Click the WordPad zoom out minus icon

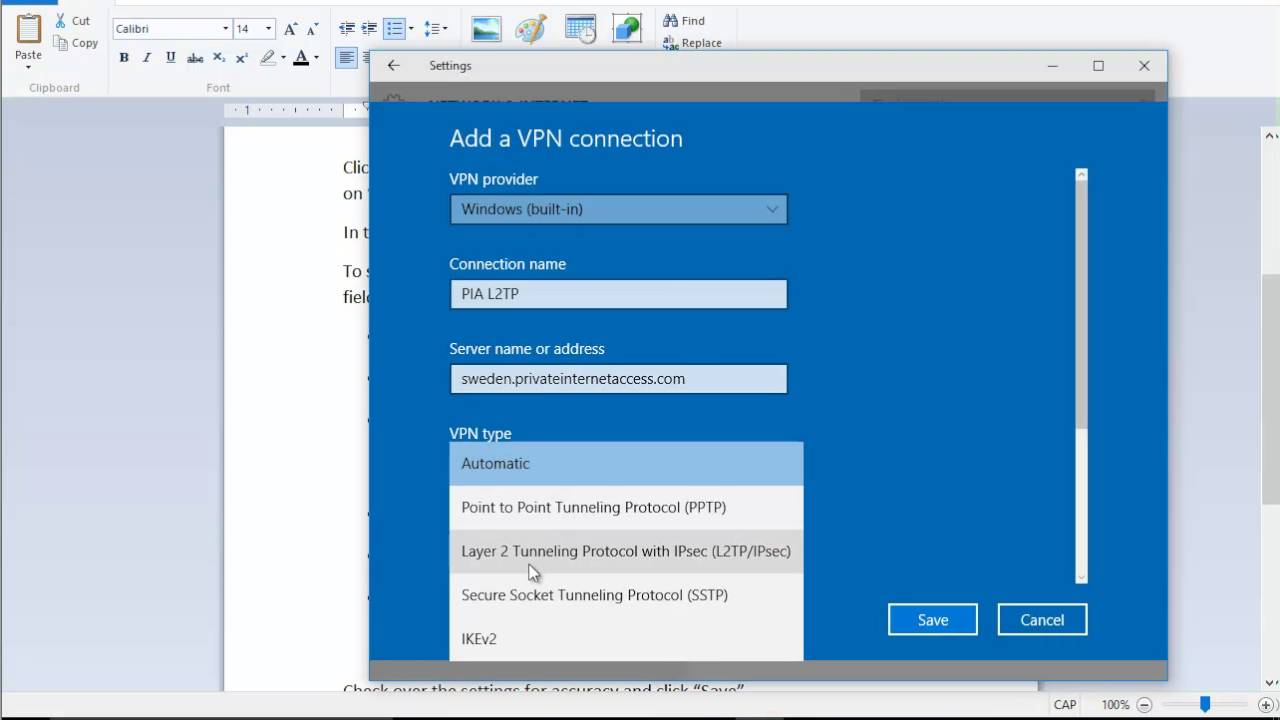[1144, 705]
